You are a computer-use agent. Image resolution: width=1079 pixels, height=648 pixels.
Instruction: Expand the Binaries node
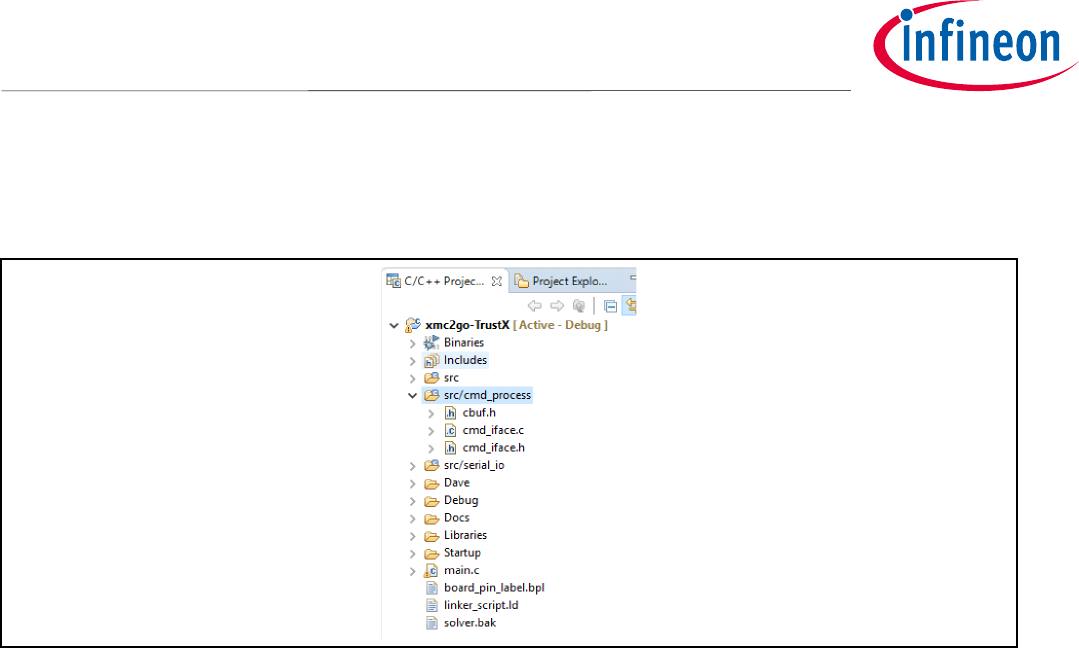click(x=412, y=343)
